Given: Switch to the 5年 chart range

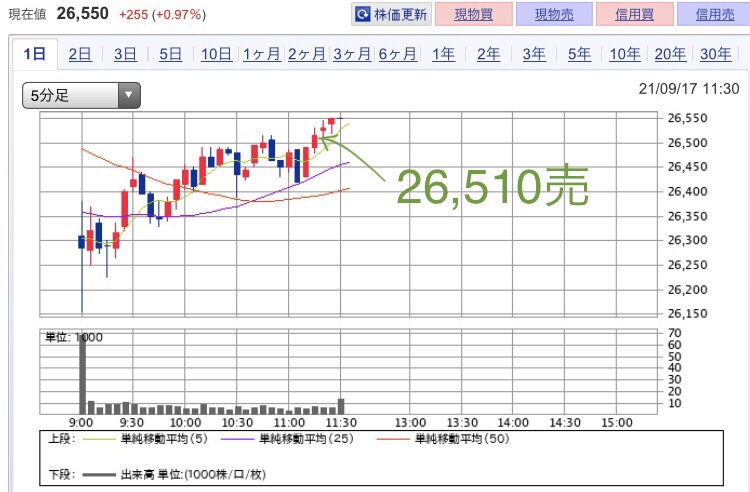Looking at the screenshot, I should tap(579, 54).
